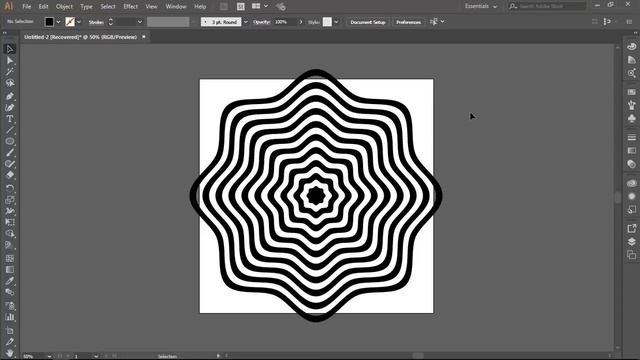
Task: Open the Symbols panel club icon
Action: tap(631, 118)
